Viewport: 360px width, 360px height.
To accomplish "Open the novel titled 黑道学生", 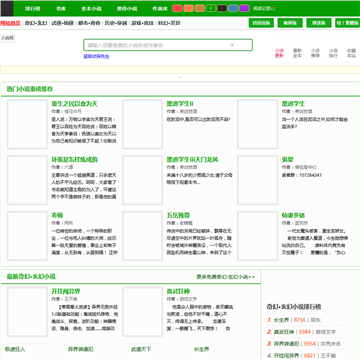I will pos(293,104).
